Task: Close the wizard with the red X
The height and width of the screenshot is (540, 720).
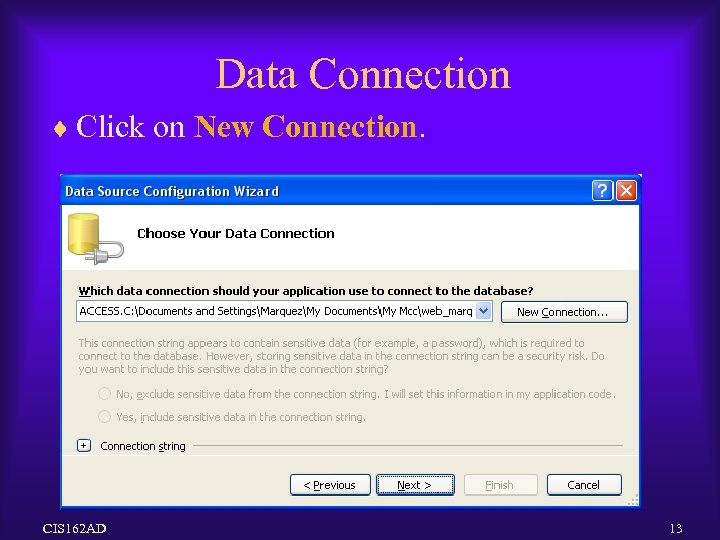Action: [x=626, y=191]
